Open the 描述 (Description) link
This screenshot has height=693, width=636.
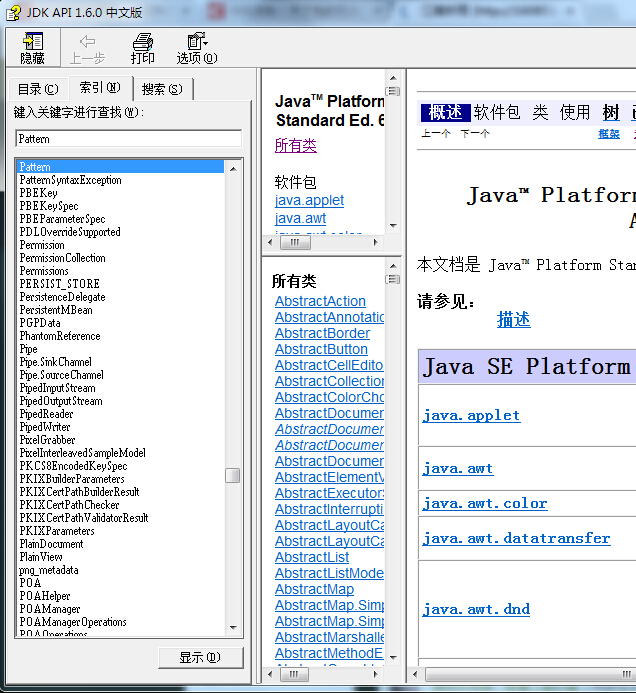click(x=514, y=320)
